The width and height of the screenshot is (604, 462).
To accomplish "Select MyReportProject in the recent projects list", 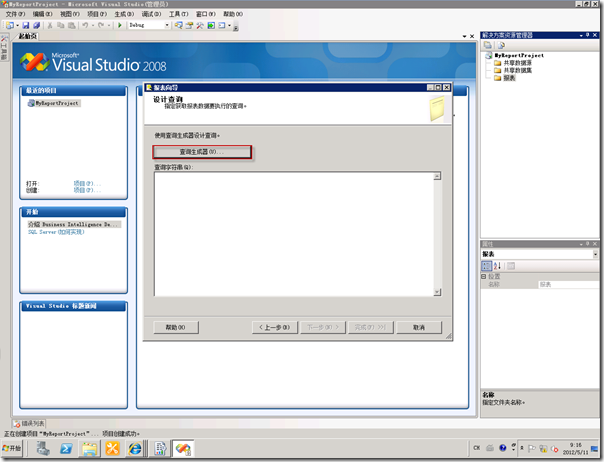I will (54, 103).
